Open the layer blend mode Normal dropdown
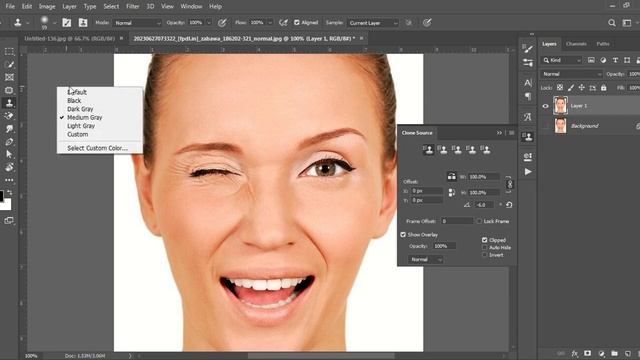 (x=571, y=74)
